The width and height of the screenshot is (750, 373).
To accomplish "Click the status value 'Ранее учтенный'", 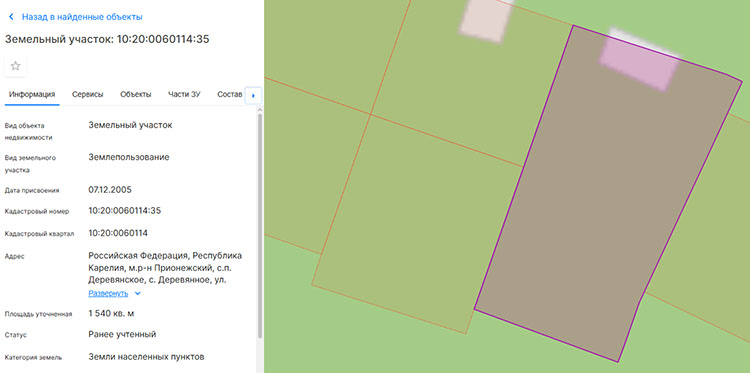I will coord(122,334).
